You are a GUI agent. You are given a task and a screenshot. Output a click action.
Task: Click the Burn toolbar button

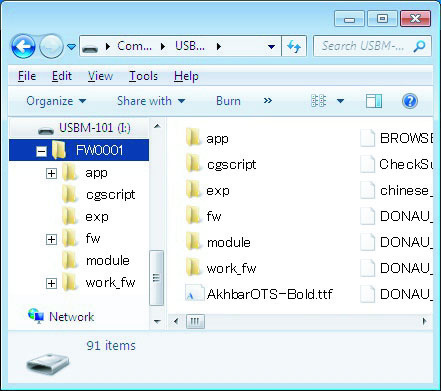pyautogui.click(x=228, y=101)
